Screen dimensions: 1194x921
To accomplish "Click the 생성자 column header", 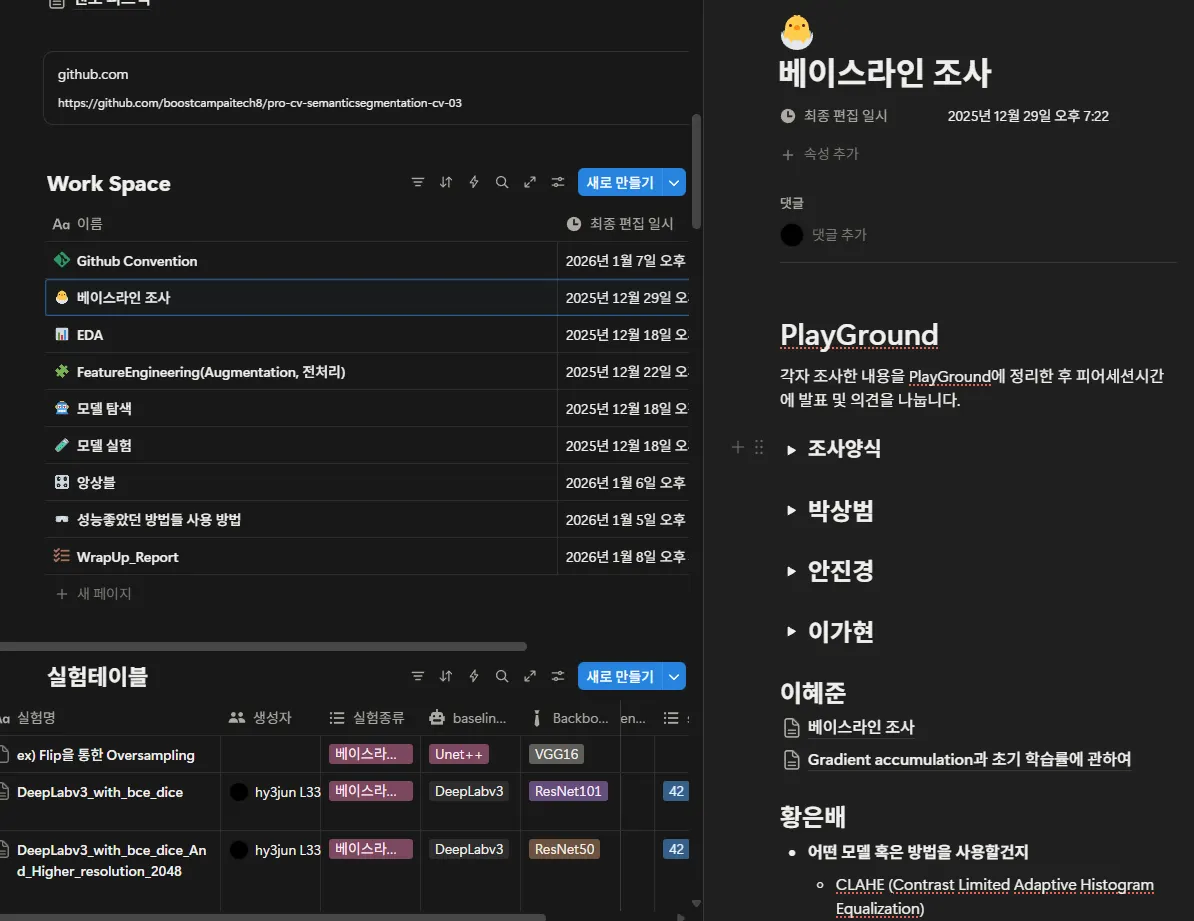I will [270, 718].
